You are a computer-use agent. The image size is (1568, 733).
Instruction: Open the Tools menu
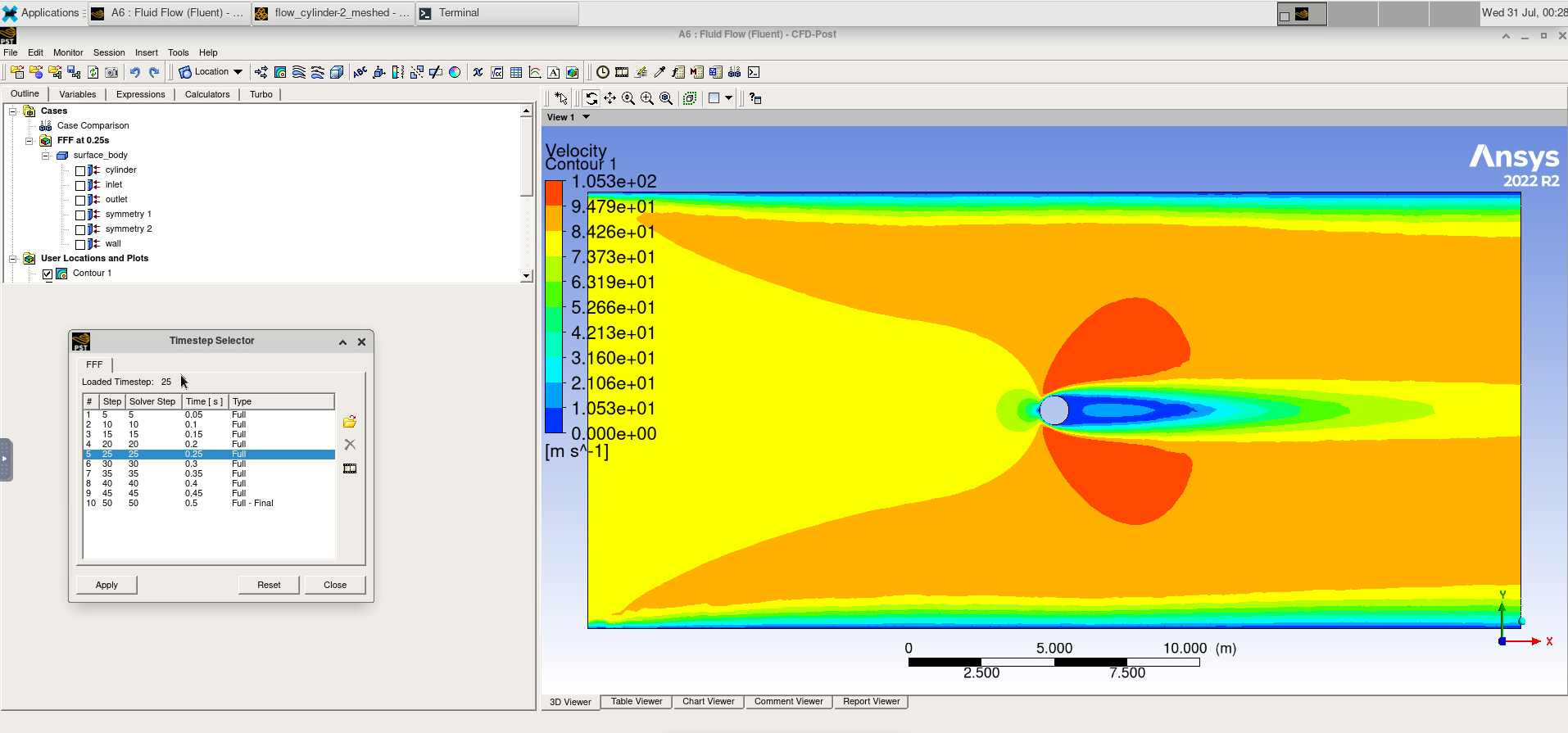pos(179,52)
